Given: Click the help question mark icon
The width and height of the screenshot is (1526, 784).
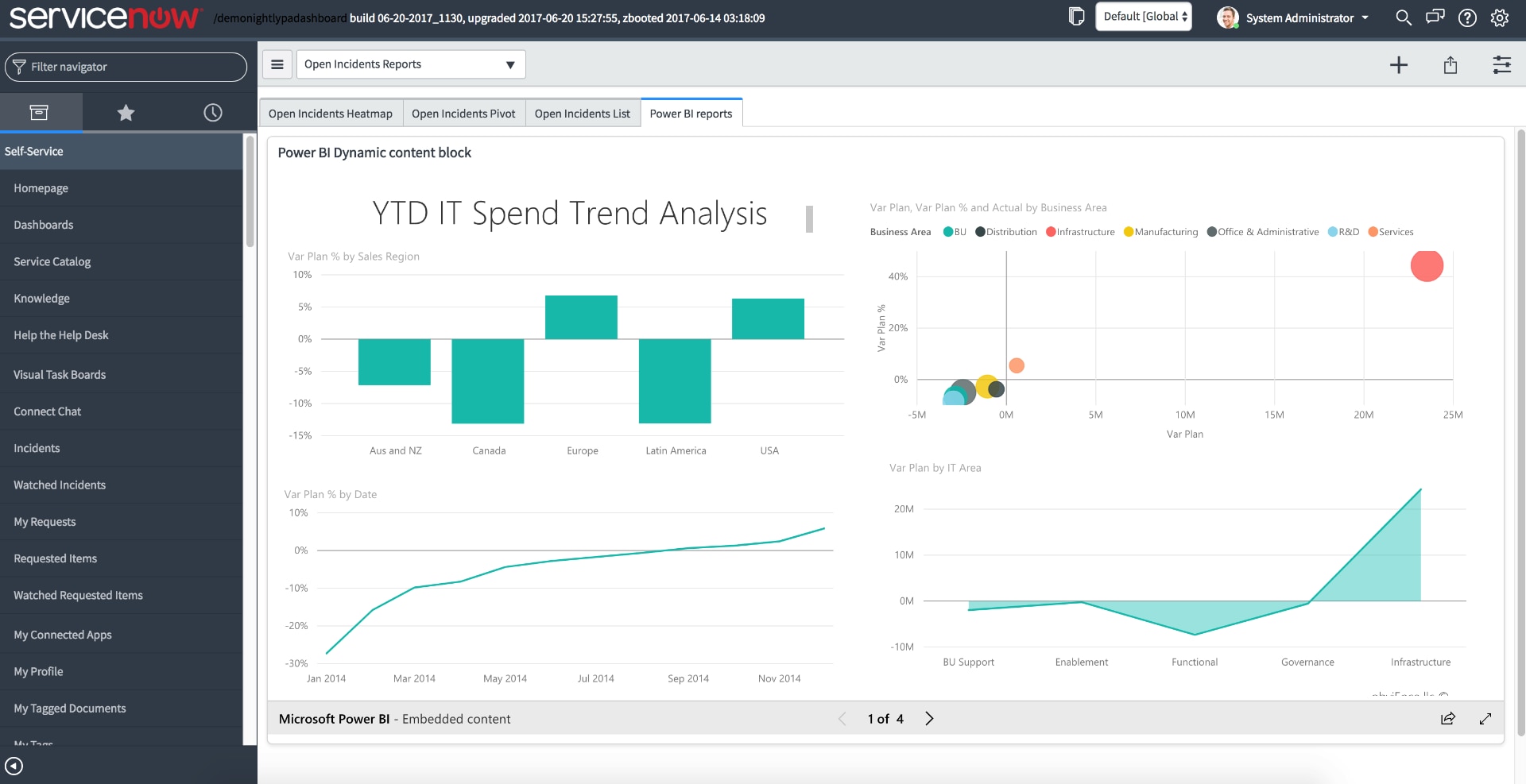Looking at the screenshot, I should pos(1467,17).
